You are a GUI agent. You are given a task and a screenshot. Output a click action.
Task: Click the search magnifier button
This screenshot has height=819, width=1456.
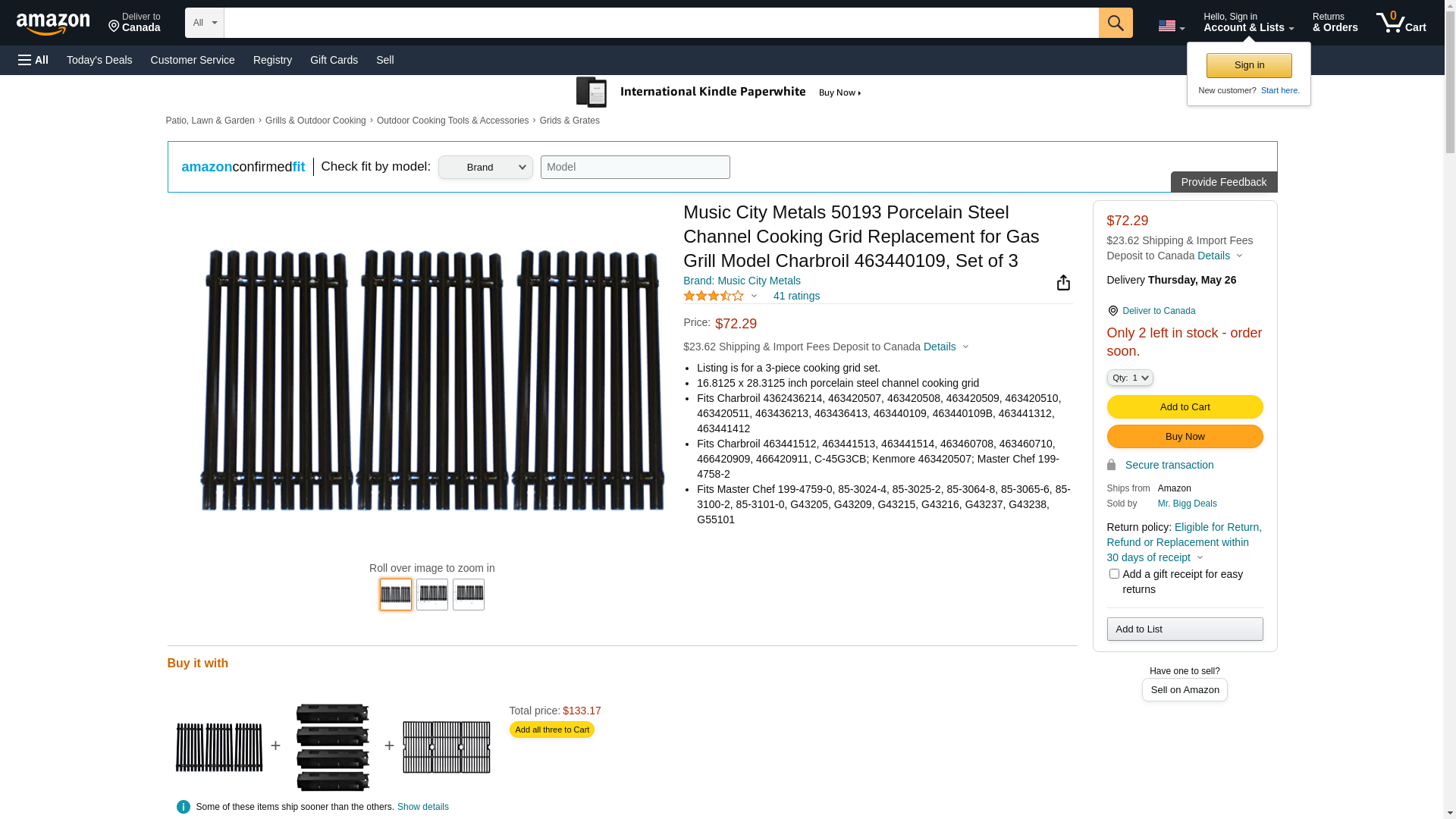[x=1115, y=23]
